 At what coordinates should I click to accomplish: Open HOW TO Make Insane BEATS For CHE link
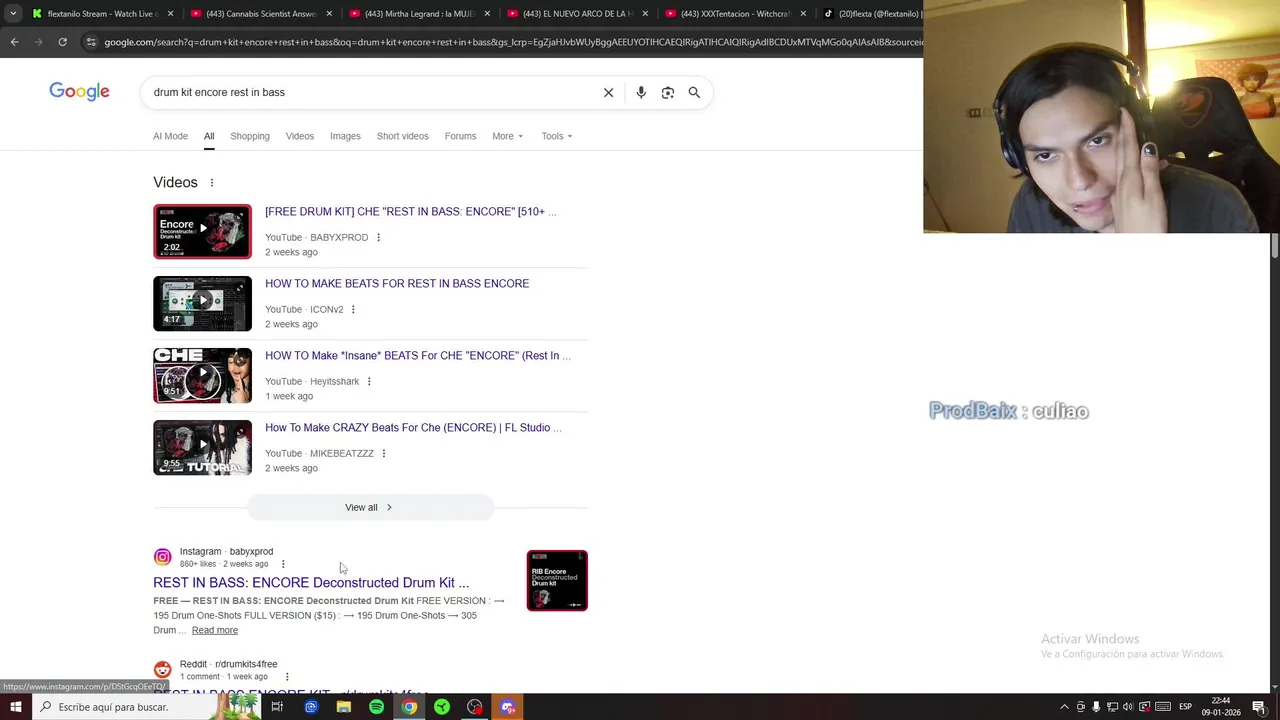(x=417, y=355)
